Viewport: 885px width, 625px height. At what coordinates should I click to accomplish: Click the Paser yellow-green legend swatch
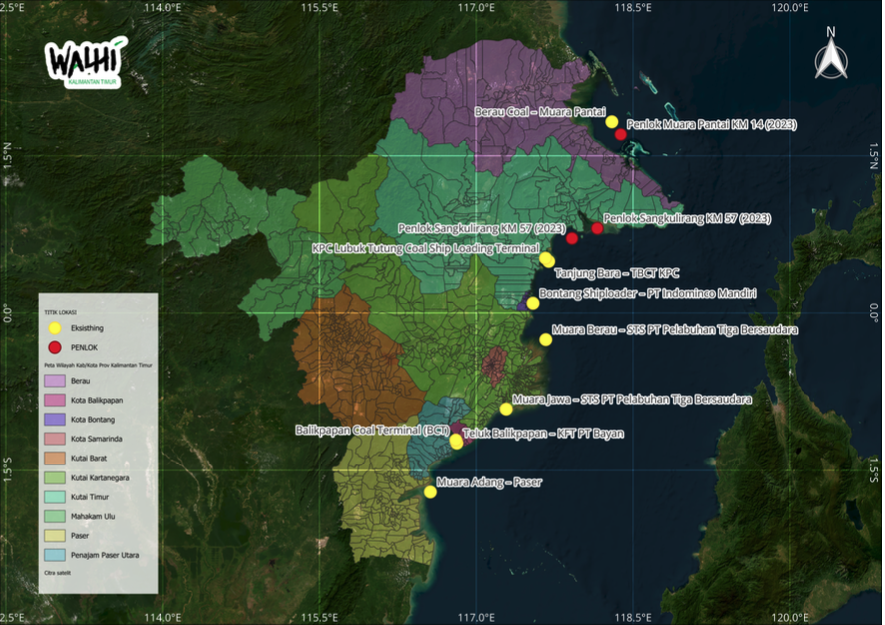[x=55, y=535]
